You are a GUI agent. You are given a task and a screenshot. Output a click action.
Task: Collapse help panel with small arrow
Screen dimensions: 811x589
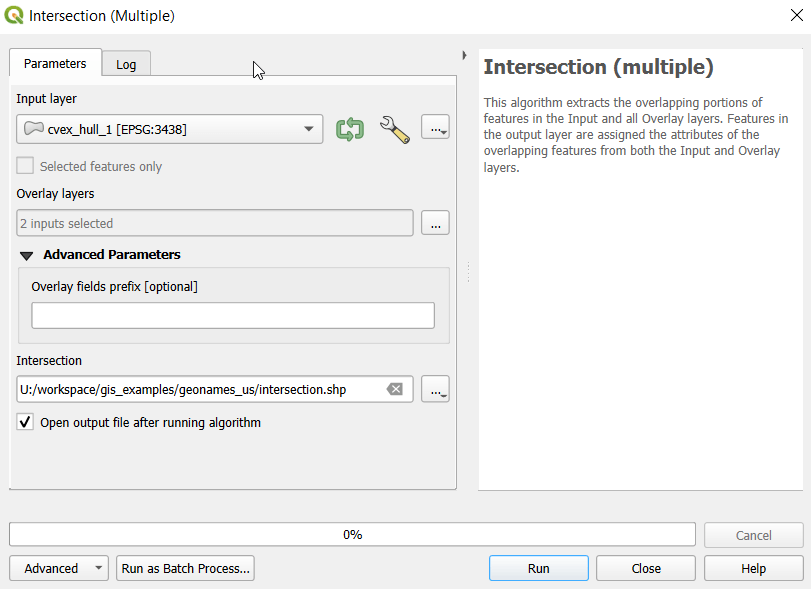coord(464,55)
